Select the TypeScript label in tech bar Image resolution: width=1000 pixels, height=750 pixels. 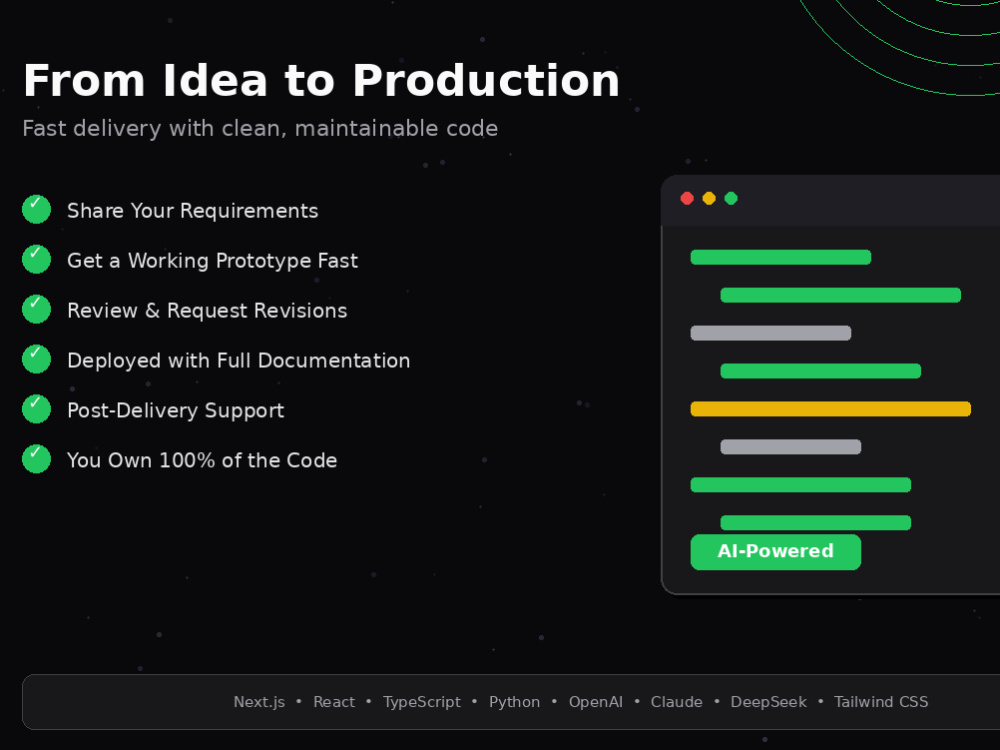tap(422, 702)
